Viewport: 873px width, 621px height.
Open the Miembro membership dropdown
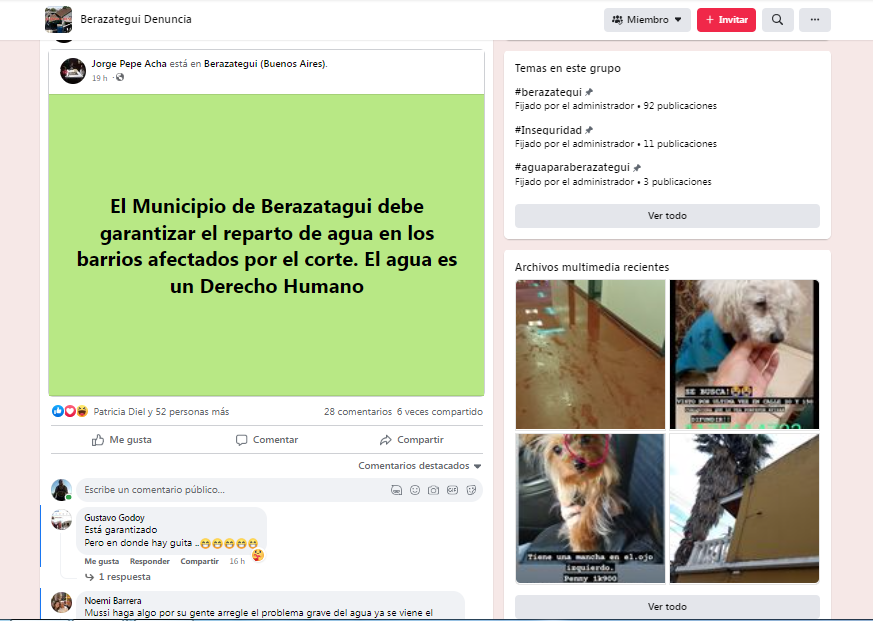pyautogui.click(x=647, y=20)
